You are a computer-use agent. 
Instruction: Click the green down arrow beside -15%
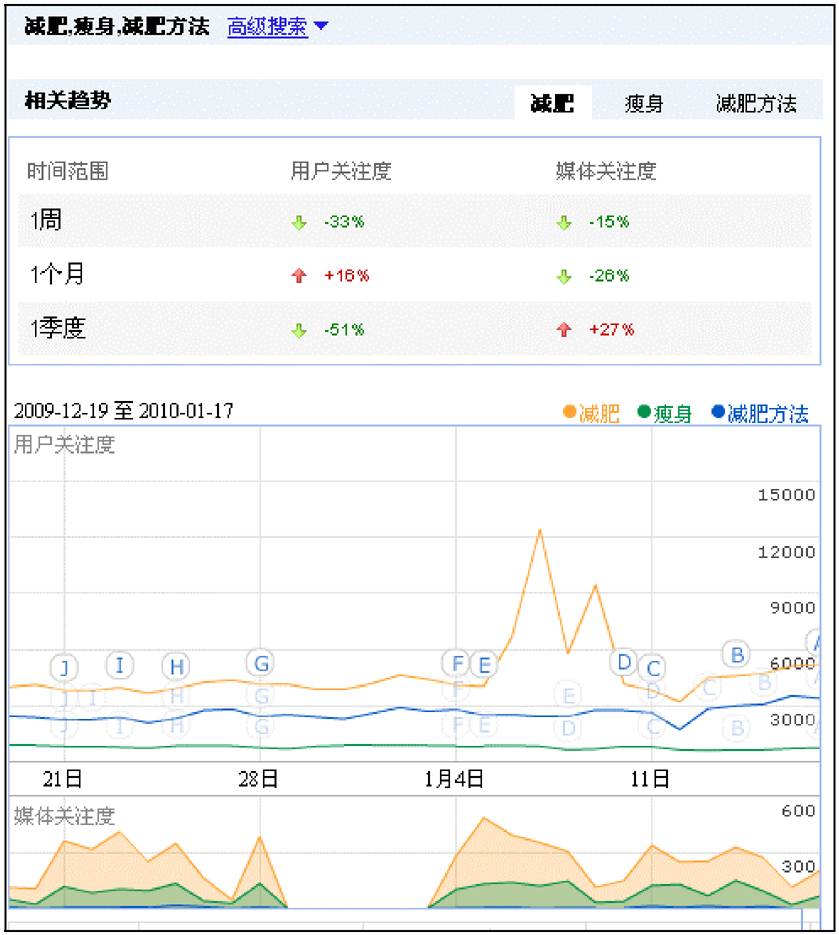[x=564, y=223]
